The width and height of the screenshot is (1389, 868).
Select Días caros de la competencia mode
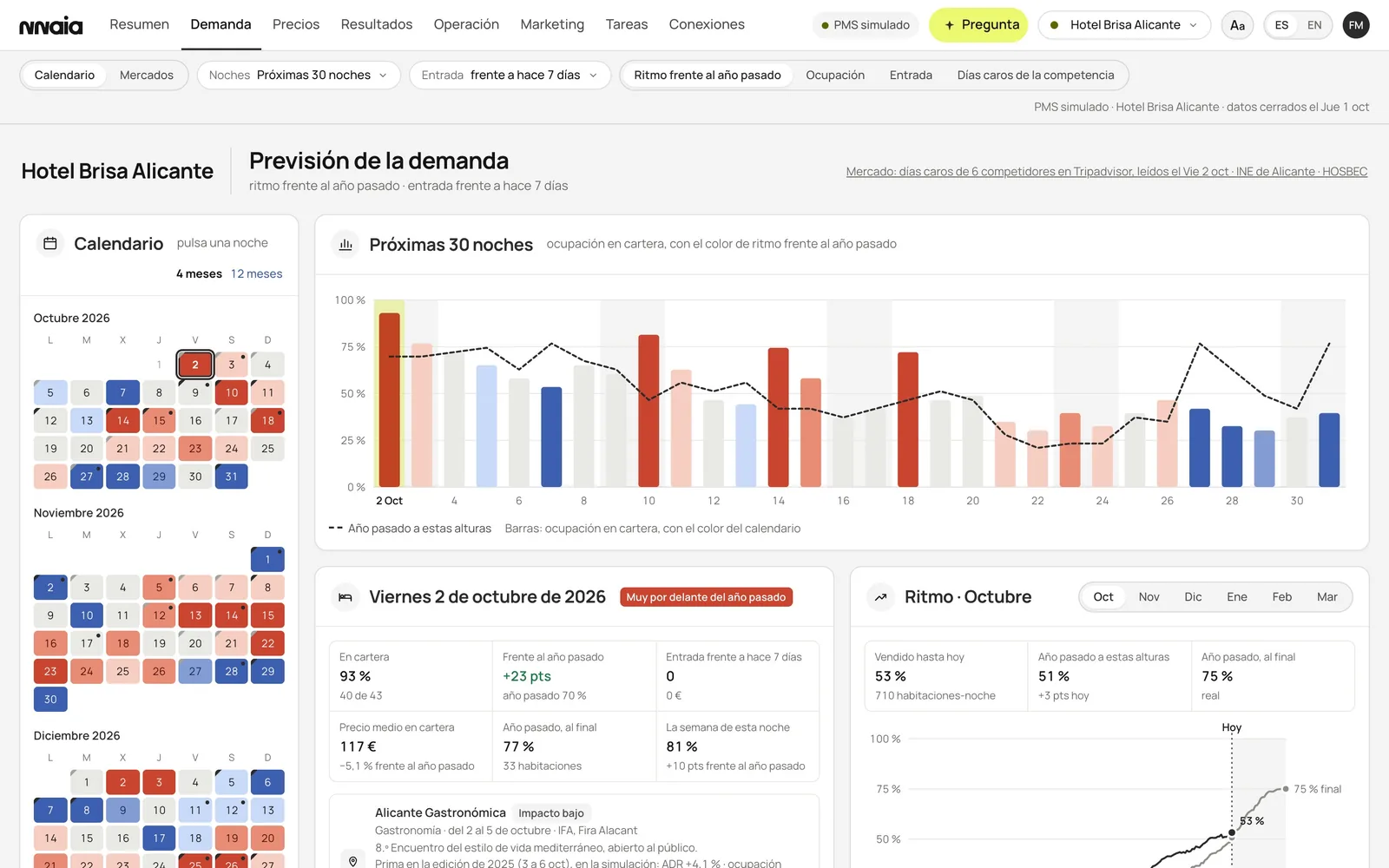(x=1036, y=76)
